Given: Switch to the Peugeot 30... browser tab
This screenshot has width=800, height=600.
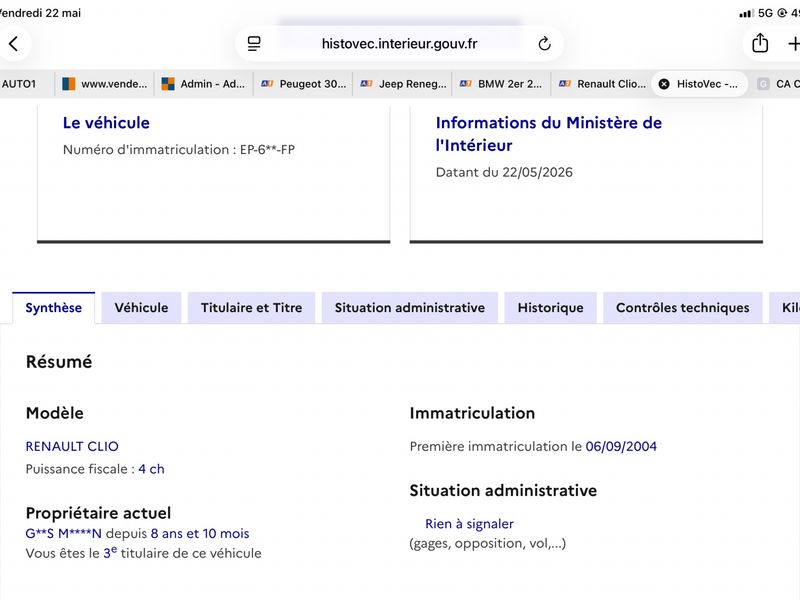Looking at the screenshot, I should pyautogui.click(x=304, y=84).
